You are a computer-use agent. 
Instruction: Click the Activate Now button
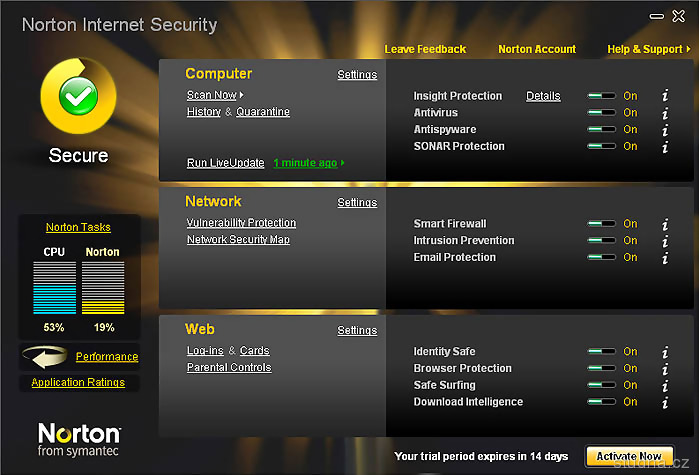pos(628,456)
